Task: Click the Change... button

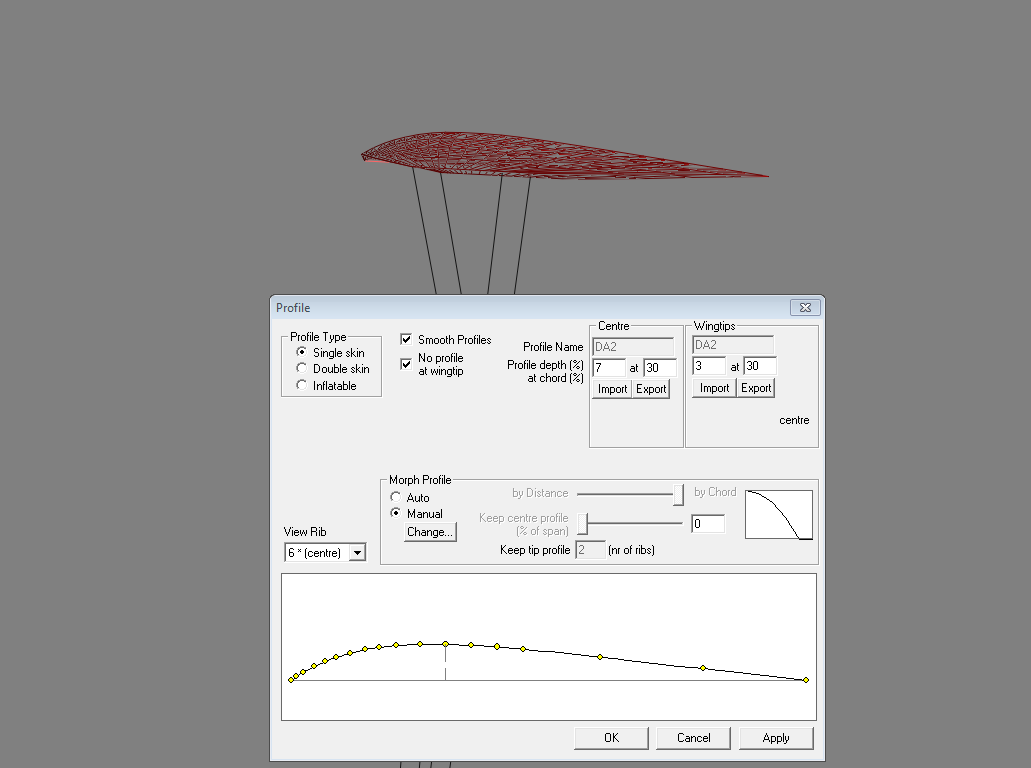Action: pos(430,532)
